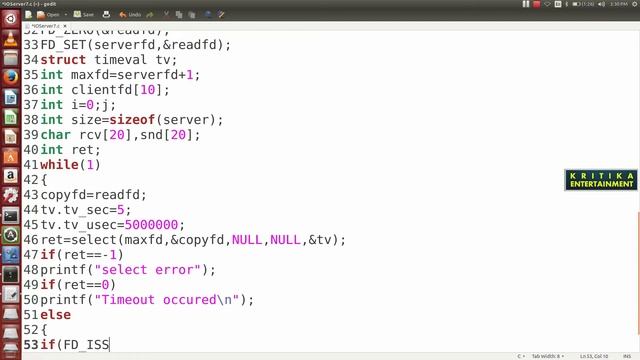Open the sound volume indicator
Viewport: 640px width, 360px height.
(x=601, y=4)
